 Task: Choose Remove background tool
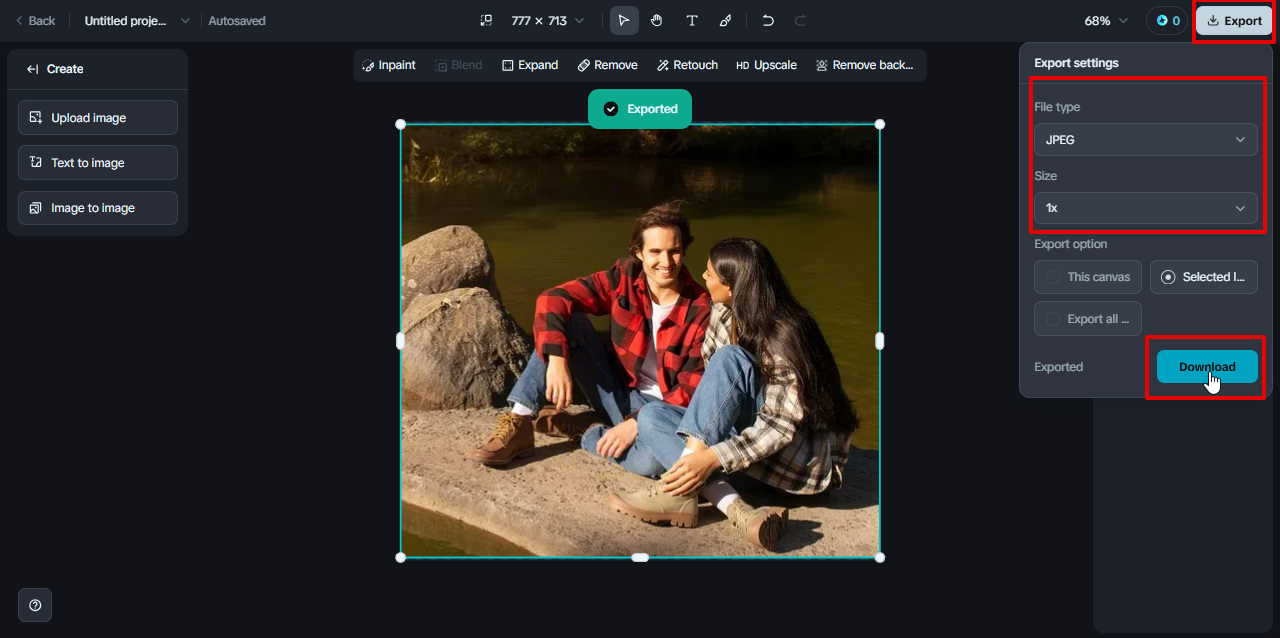click(864, 65)
